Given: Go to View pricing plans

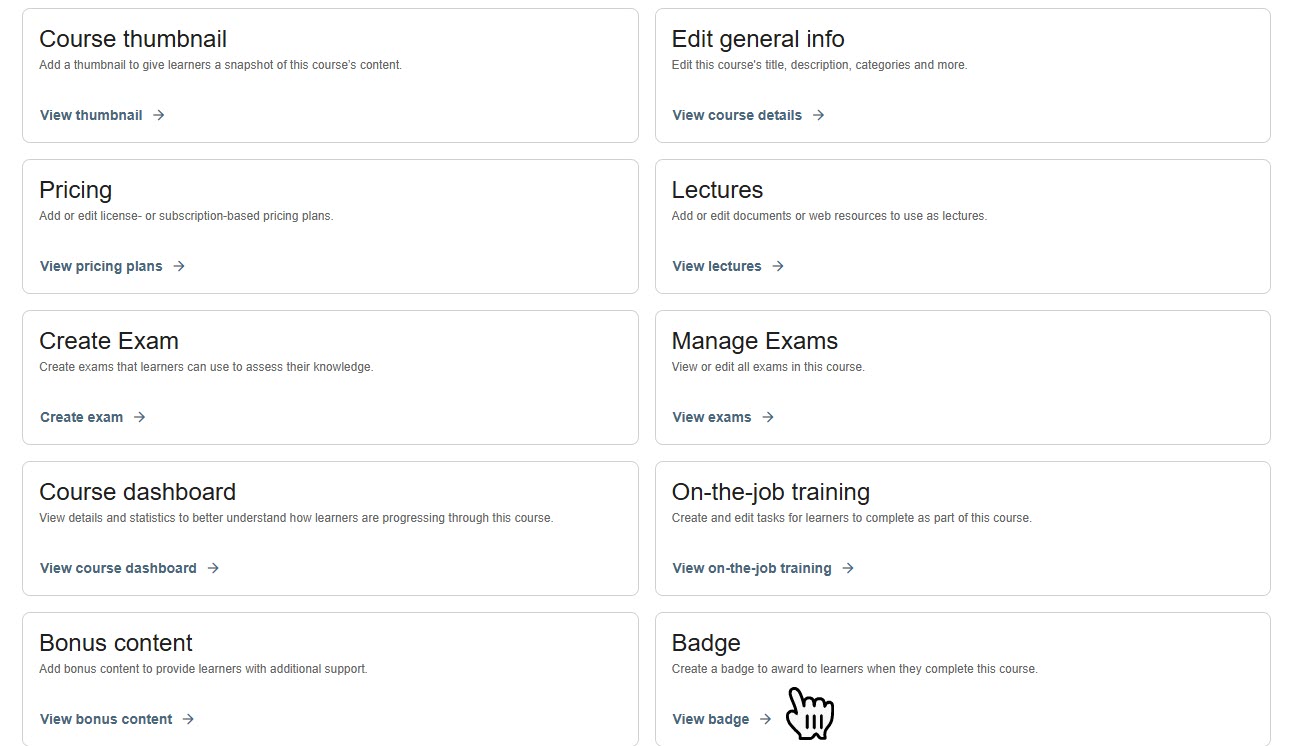Looking at the screenshot, I should pos(101,266).
